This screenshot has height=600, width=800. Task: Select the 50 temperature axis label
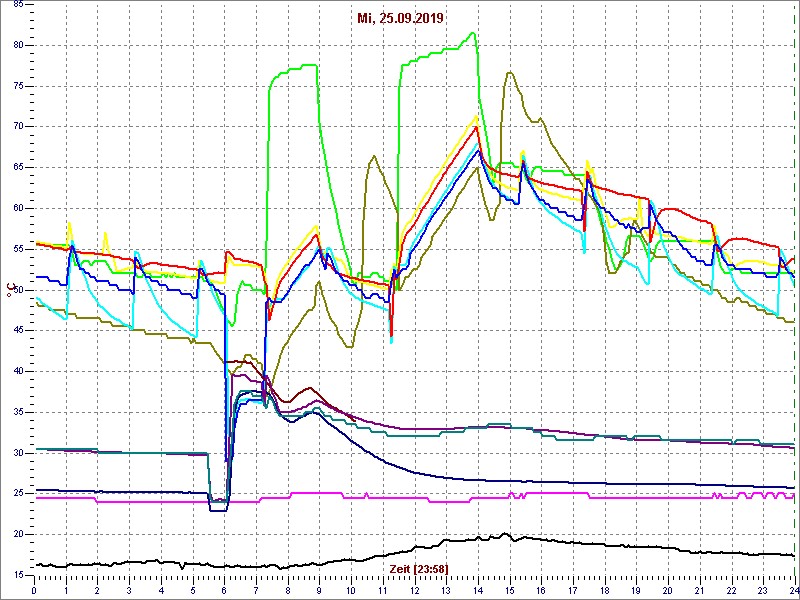[18, 290]
